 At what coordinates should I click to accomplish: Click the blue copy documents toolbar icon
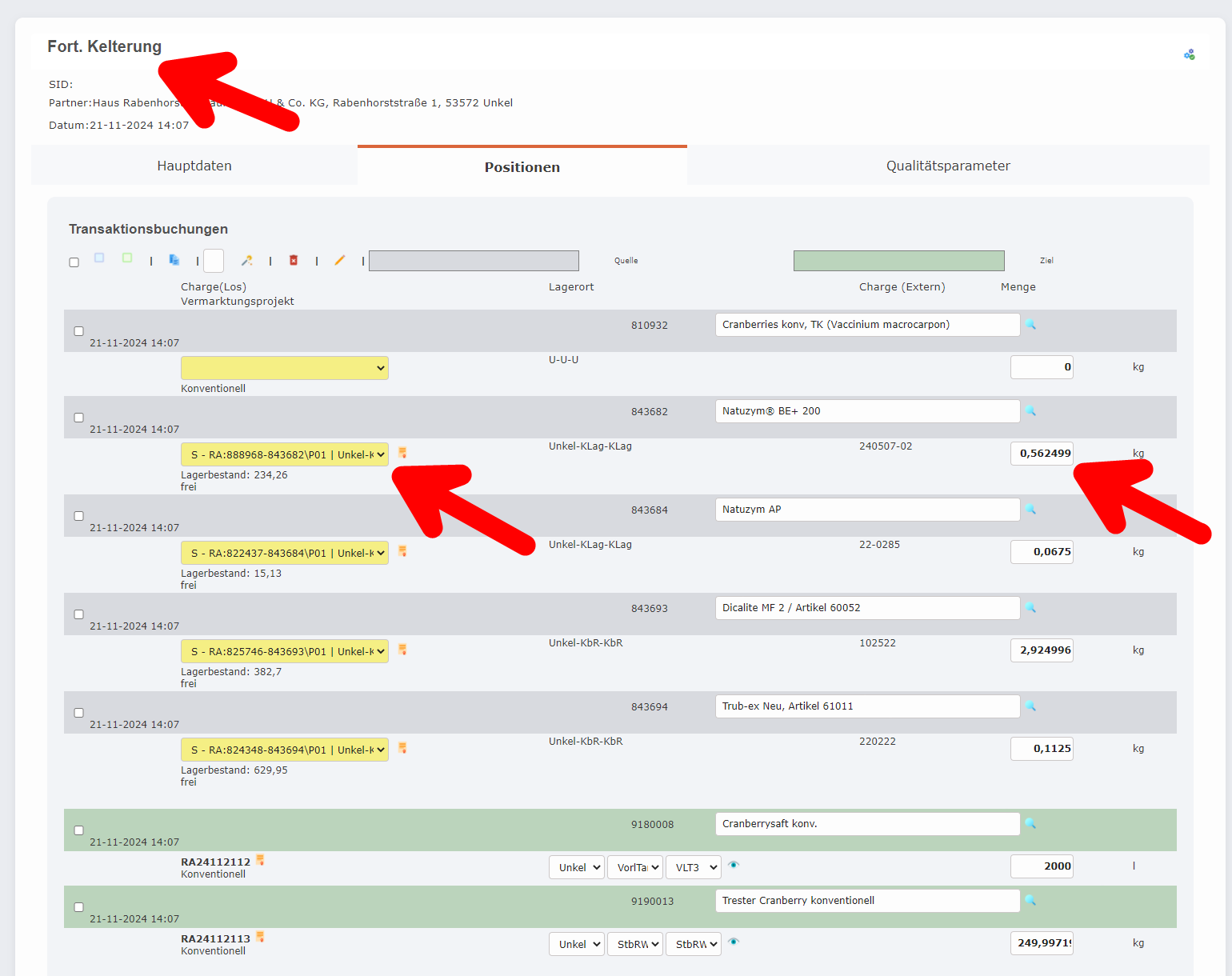[x=174, y=260]
